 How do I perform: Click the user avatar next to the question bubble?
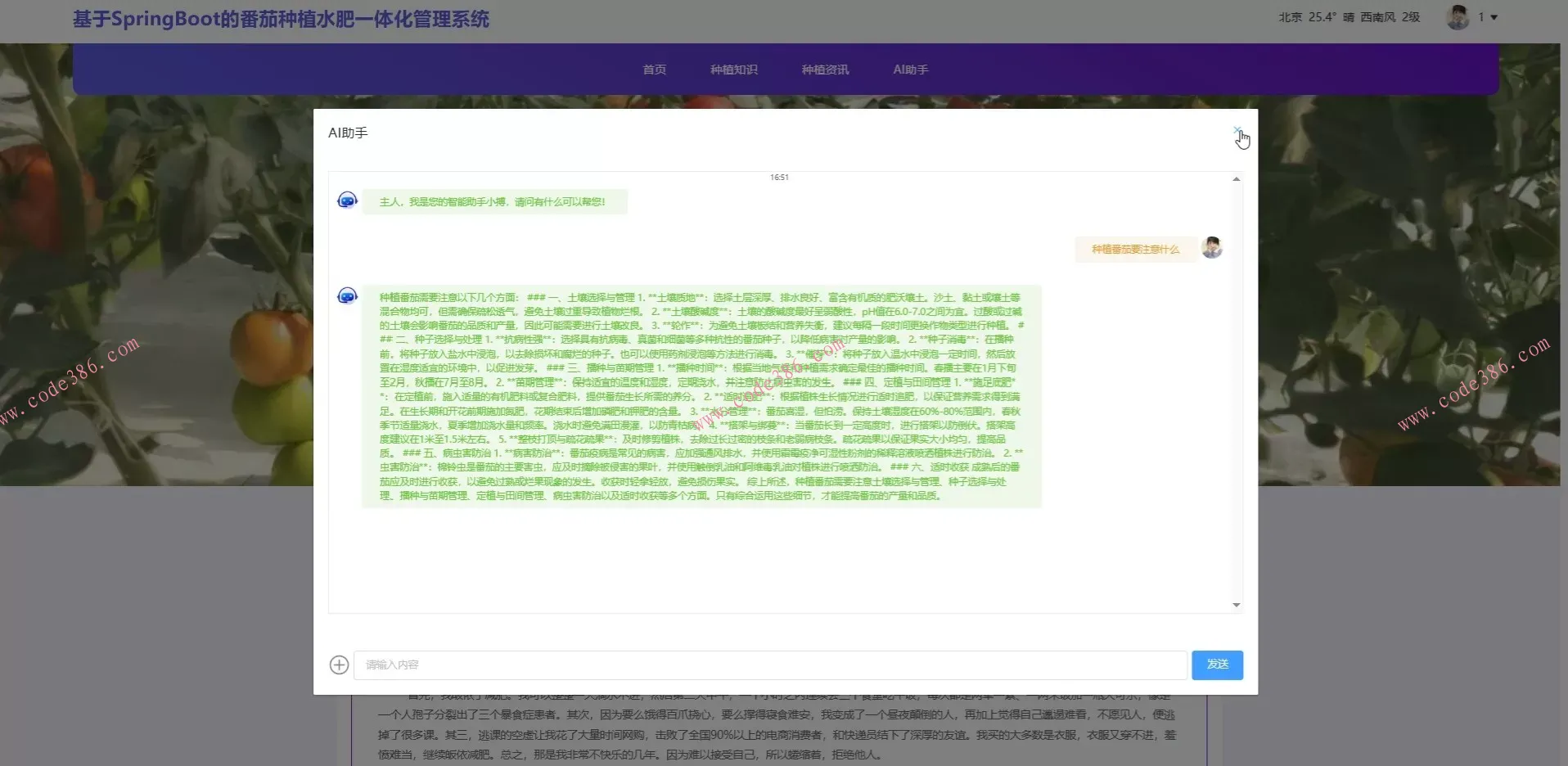pyautogui.click(x=1212, y=247)
